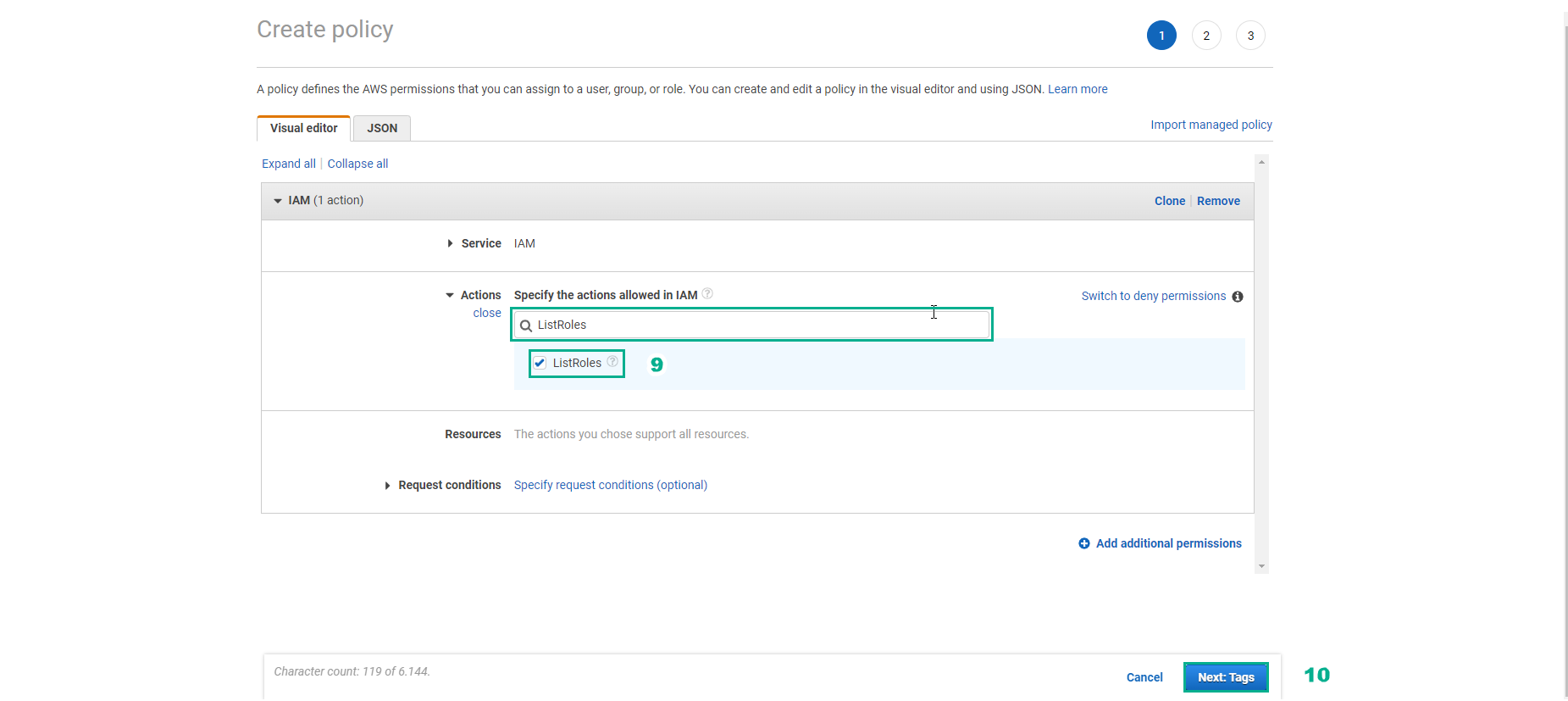Collapse the Actions row
Screen dimensions: 1568x701
(x=450, y=295)
